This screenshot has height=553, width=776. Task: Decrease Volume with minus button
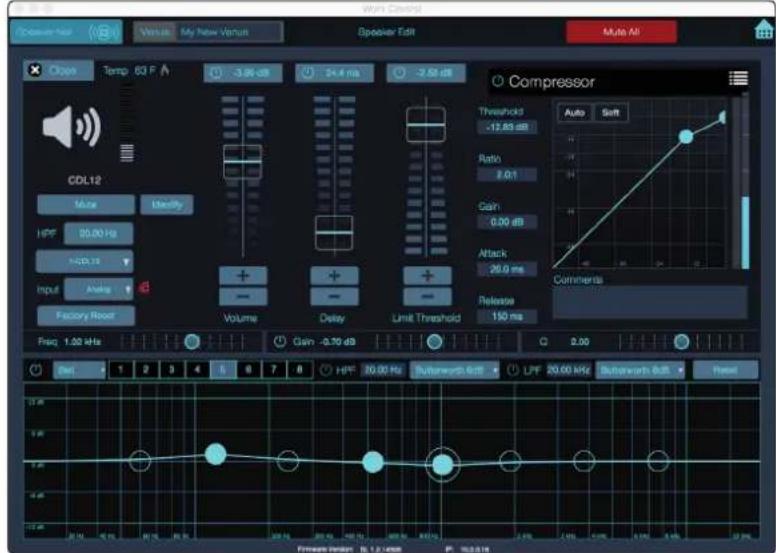pyautogui.click(x=243, y=297)
